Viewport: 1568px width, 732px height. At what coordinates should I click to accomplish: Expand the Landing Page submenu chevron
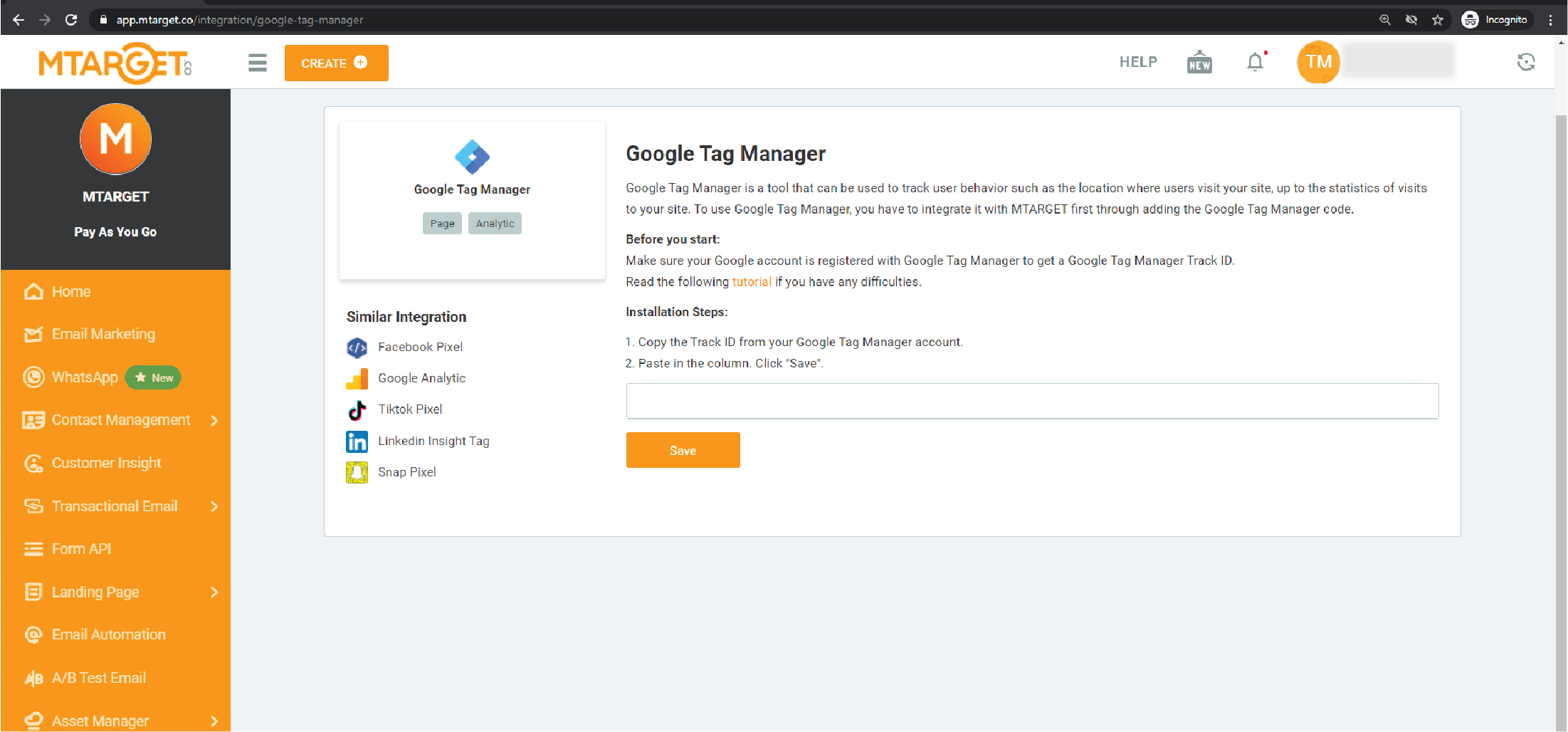coord(214,592)
